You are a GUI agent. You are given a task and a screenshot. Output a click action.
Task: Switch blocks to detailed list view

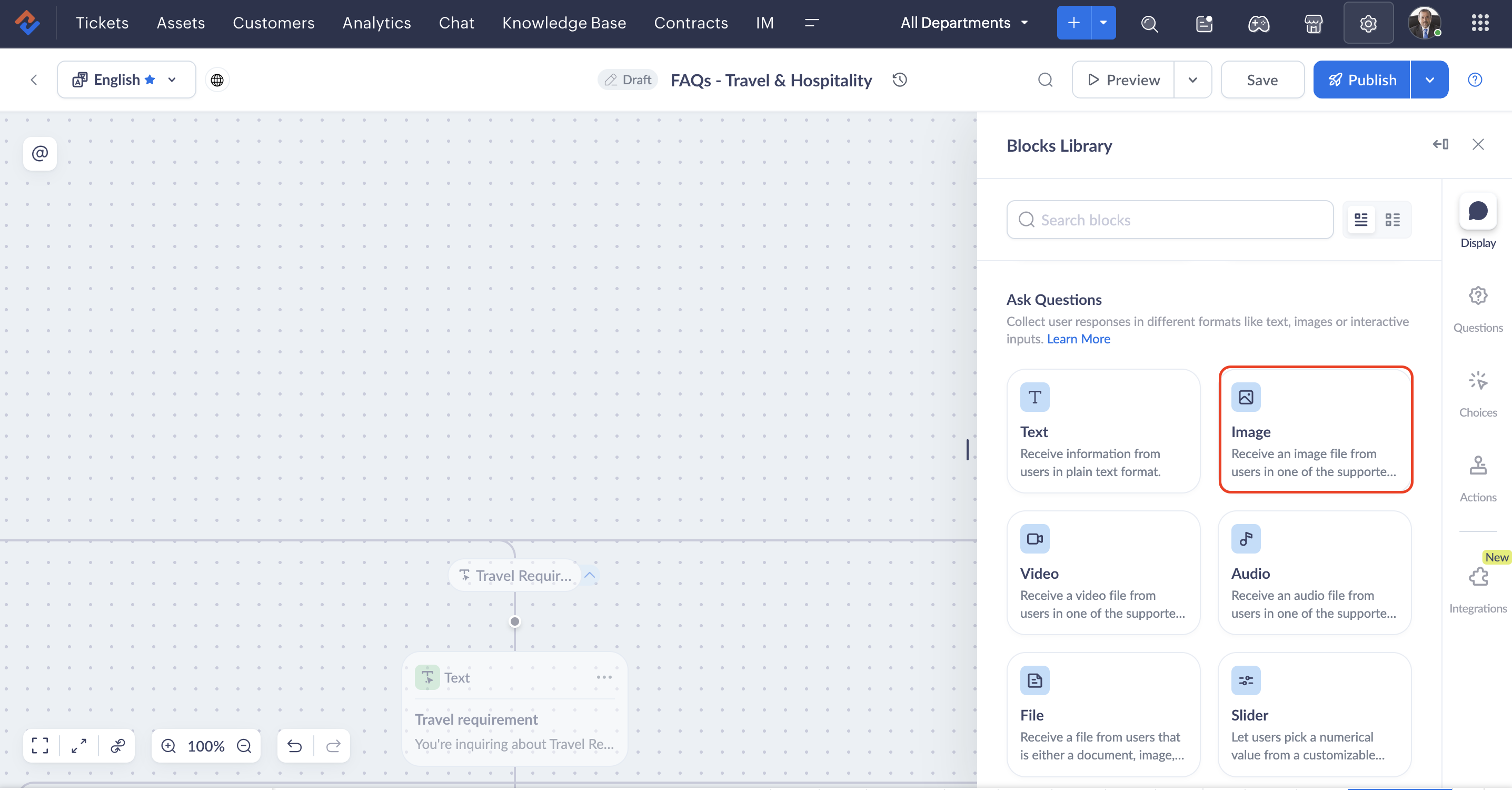coord(1361,220)
